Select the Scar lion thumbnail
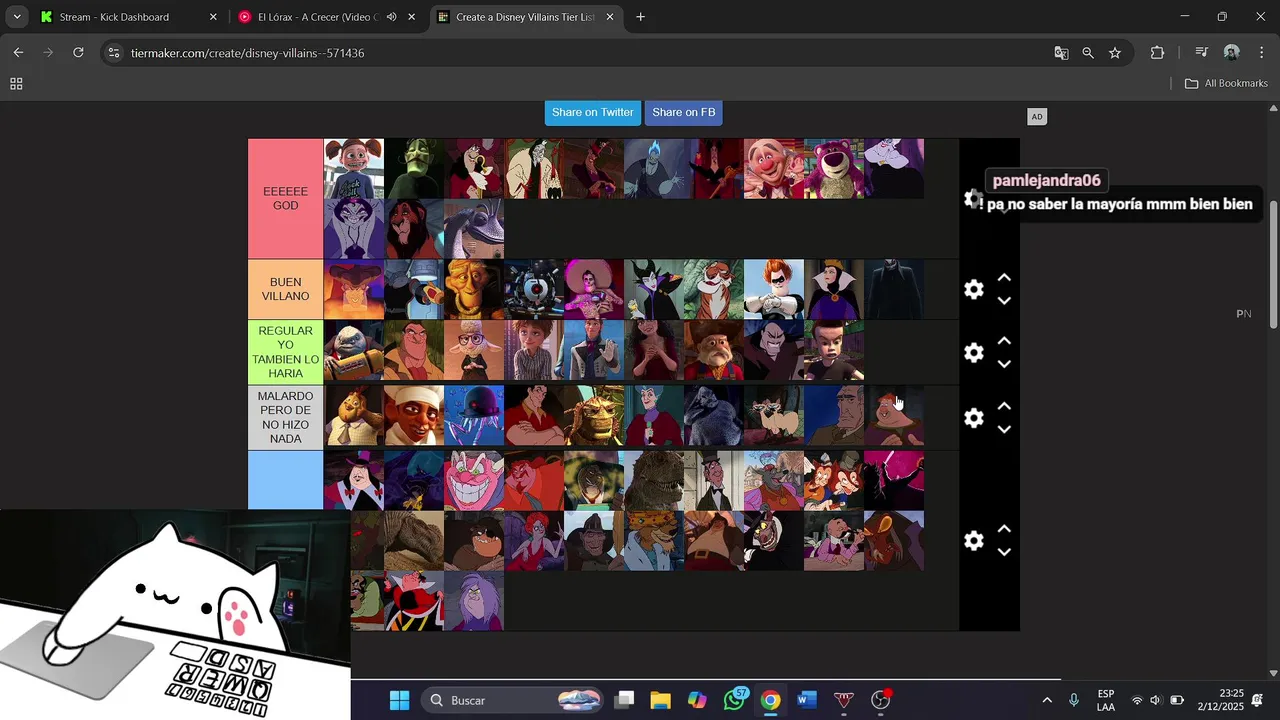This screenshot has height=720, width=1280. tap(414, 229)
